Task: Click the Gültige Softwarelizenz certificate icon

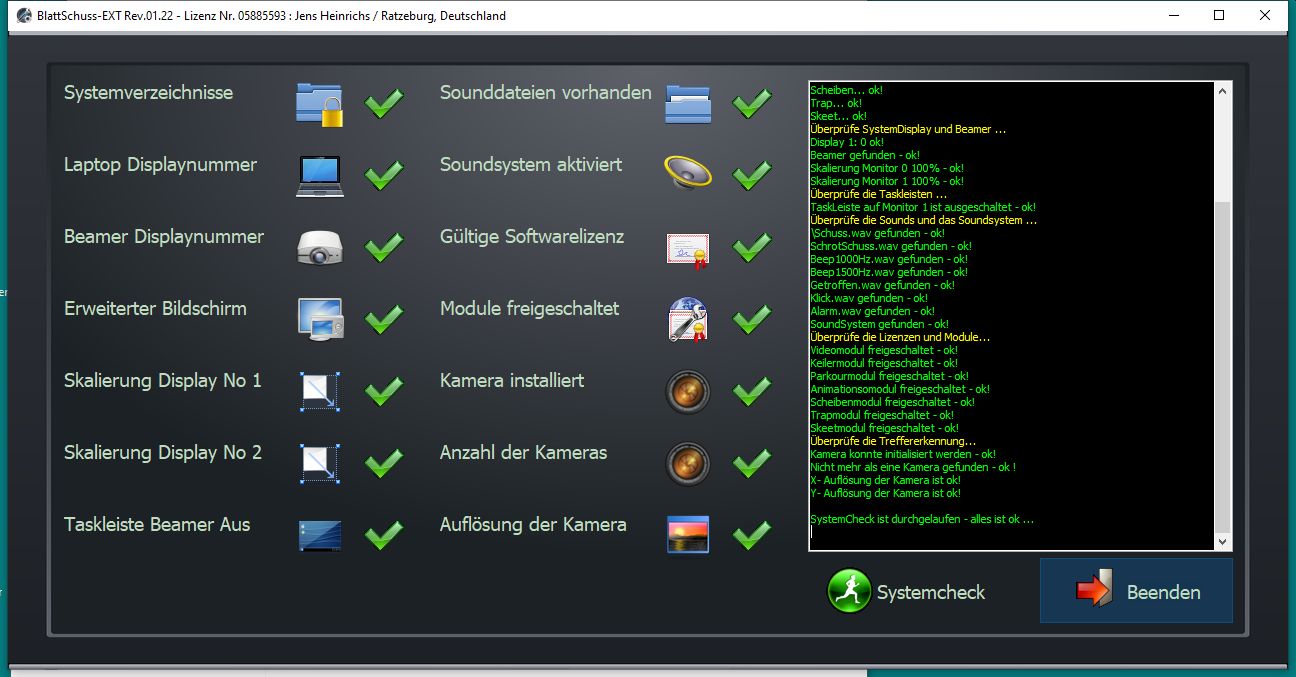Action: point(688,248)
